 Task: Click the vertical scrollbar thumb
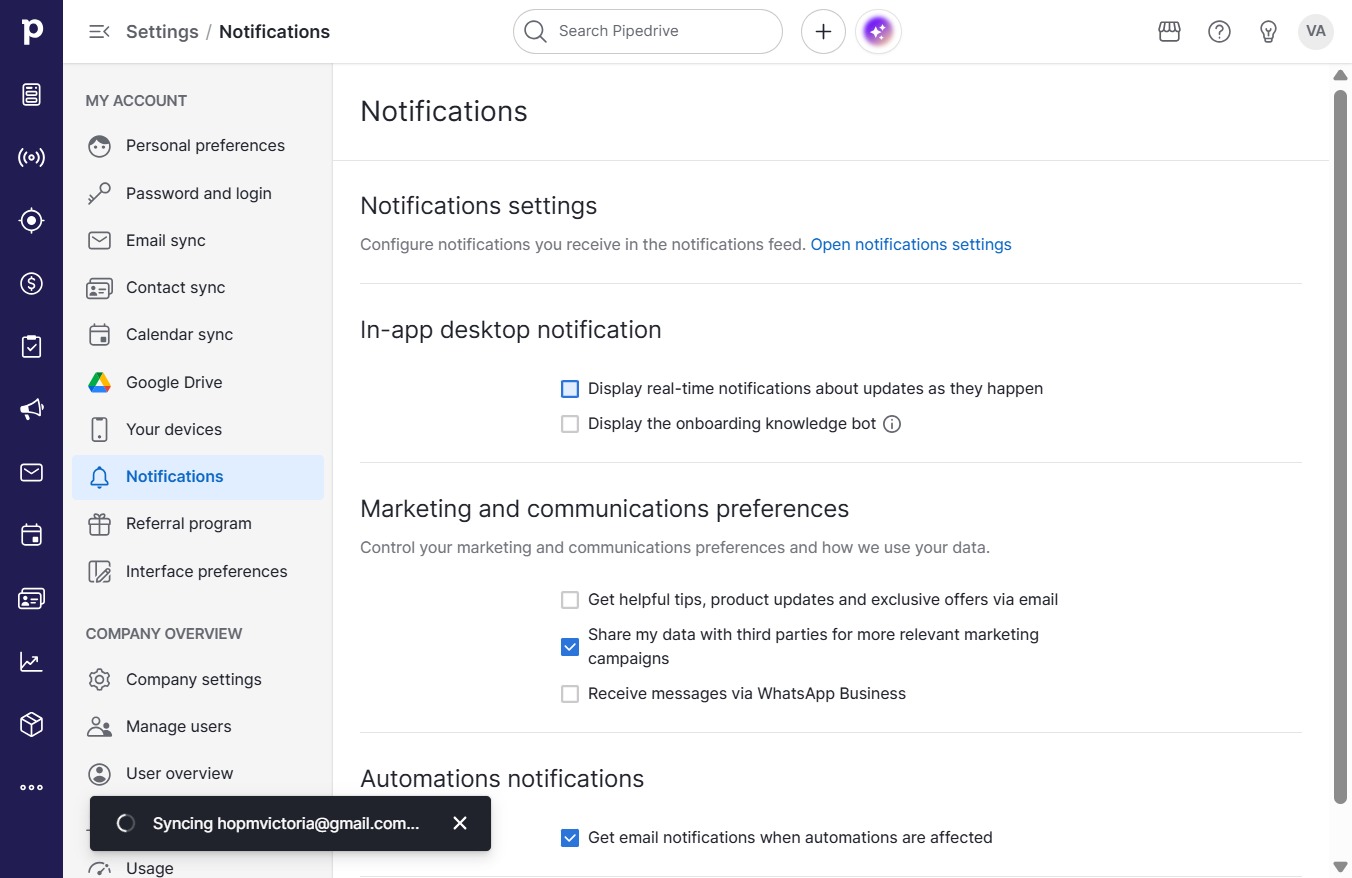coord(1341,446)
